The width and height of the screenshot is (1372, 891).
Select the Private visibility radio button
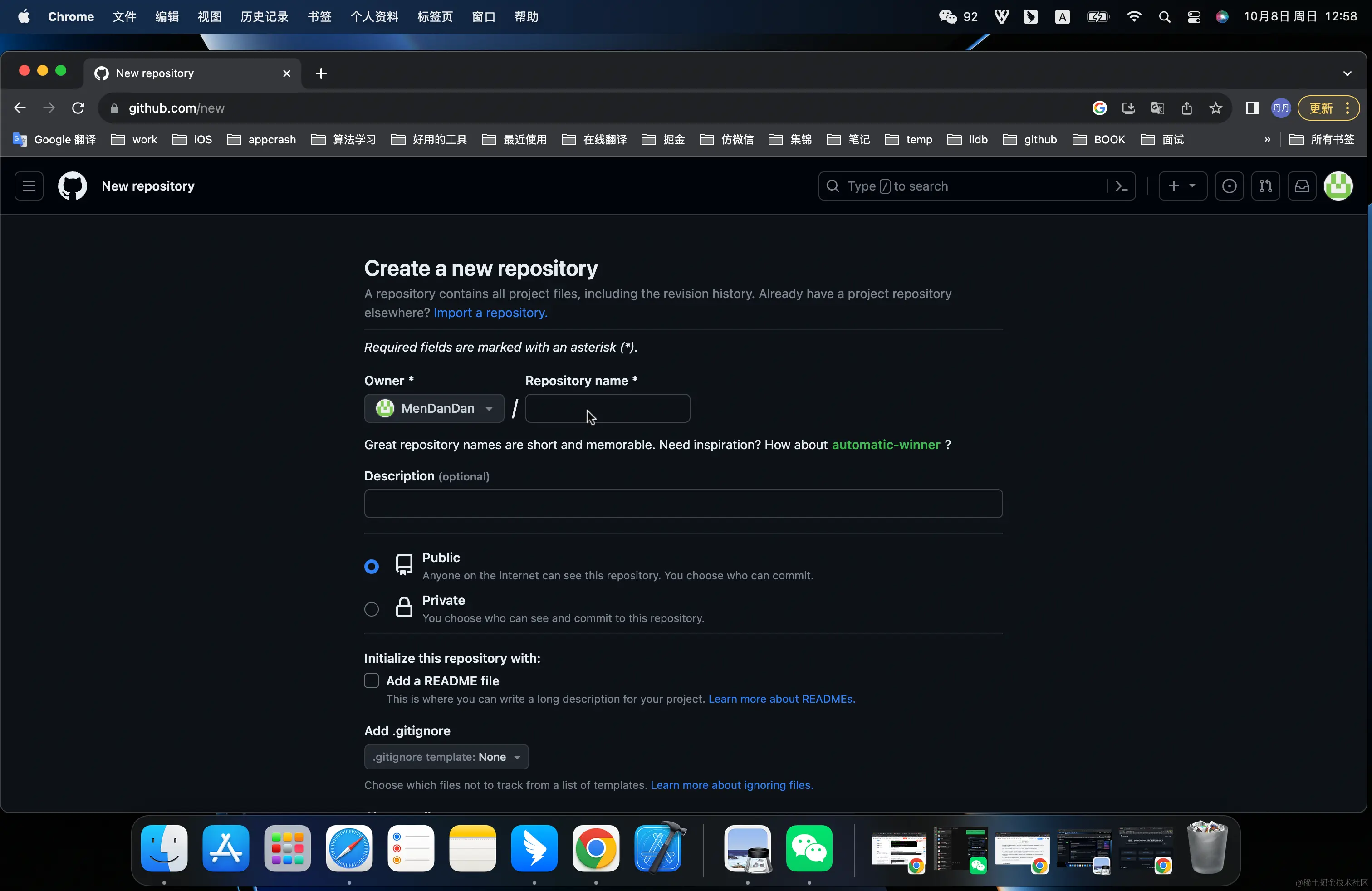pos(372,609)
